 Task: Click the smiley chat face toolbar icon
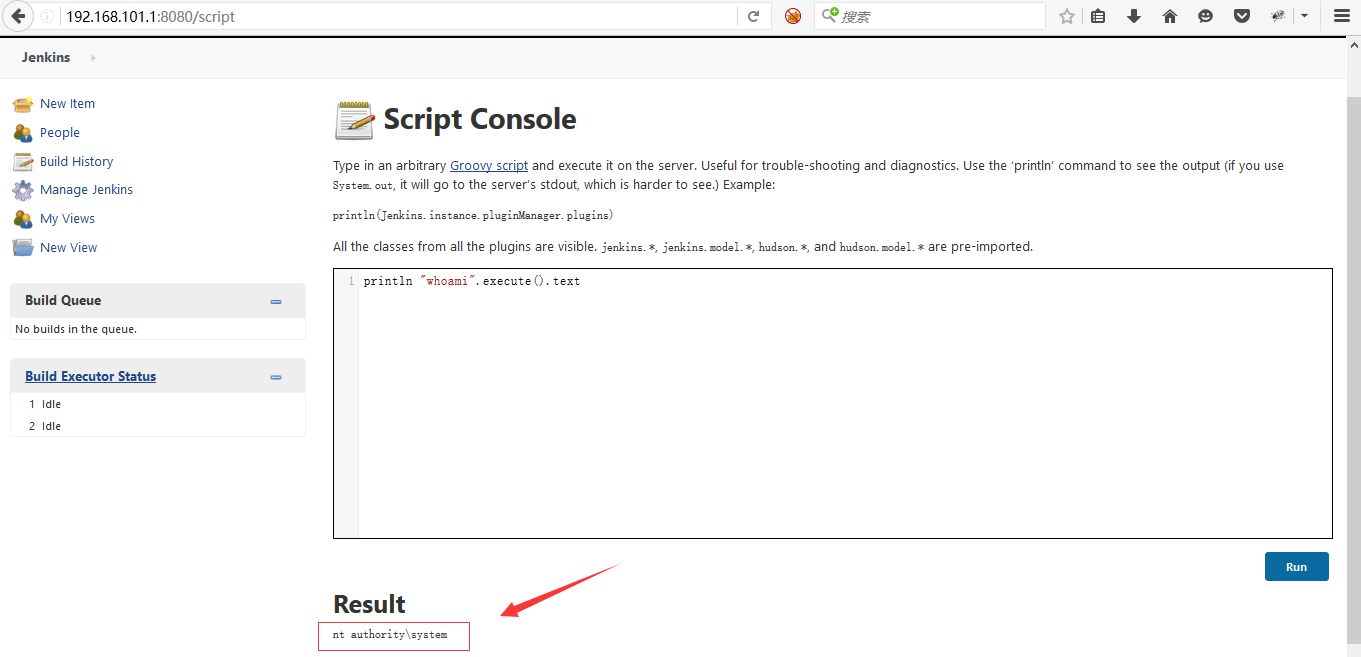coord(1206,16)
